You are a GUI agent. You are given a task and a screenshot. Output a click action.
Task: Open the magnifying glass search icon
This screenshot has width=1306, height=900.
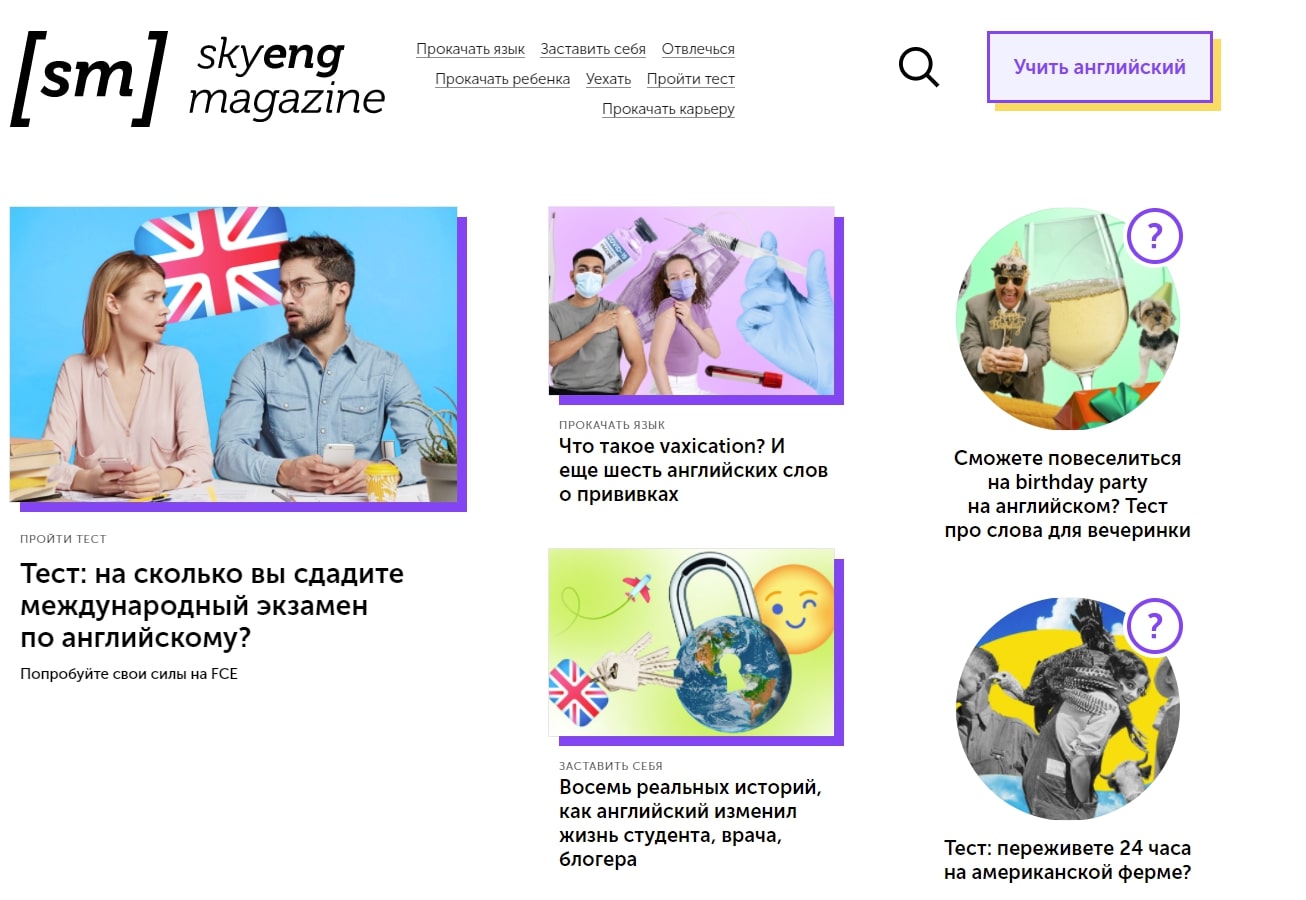(x=918, y=67)
